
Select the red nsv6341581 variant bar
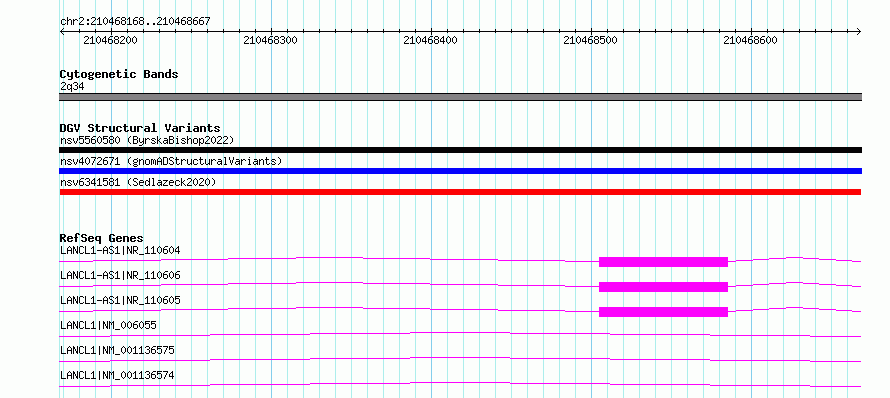click(x=460, y=192)
